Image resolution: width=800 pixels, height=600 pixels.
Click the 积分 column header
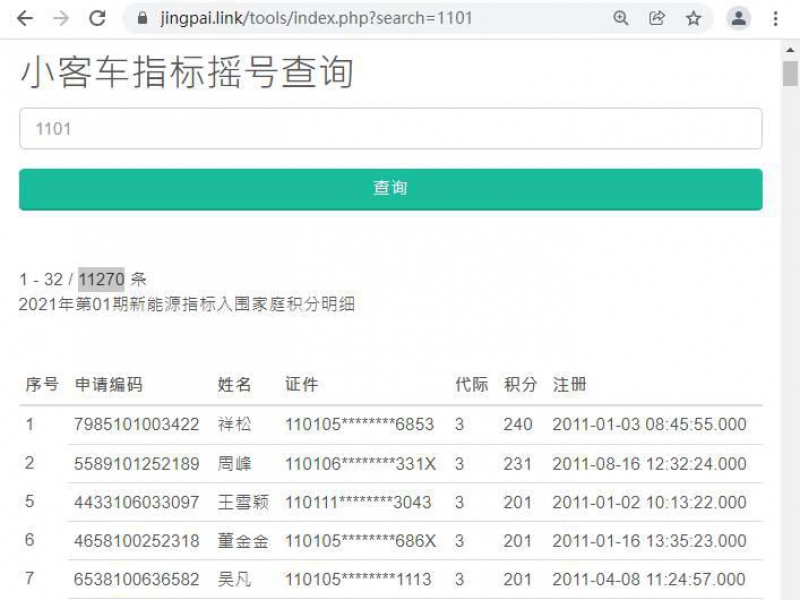[520, 384]
